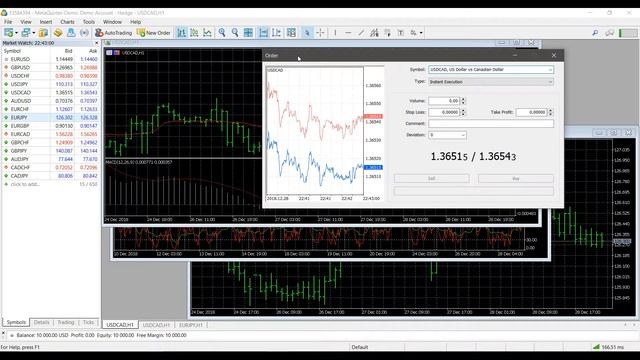640x360 pixels.
Task: Select the Fibonacci retracement tool
Action: tap(387, 33)
